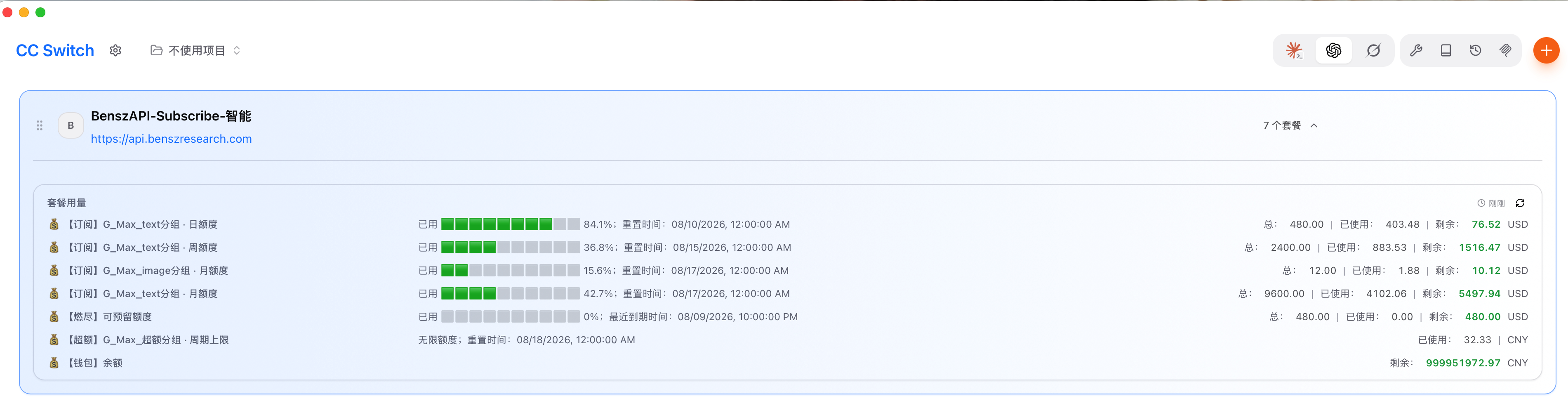Click the total value 12.00
The image size is (1568, 401).
[x=1322, y=271]
